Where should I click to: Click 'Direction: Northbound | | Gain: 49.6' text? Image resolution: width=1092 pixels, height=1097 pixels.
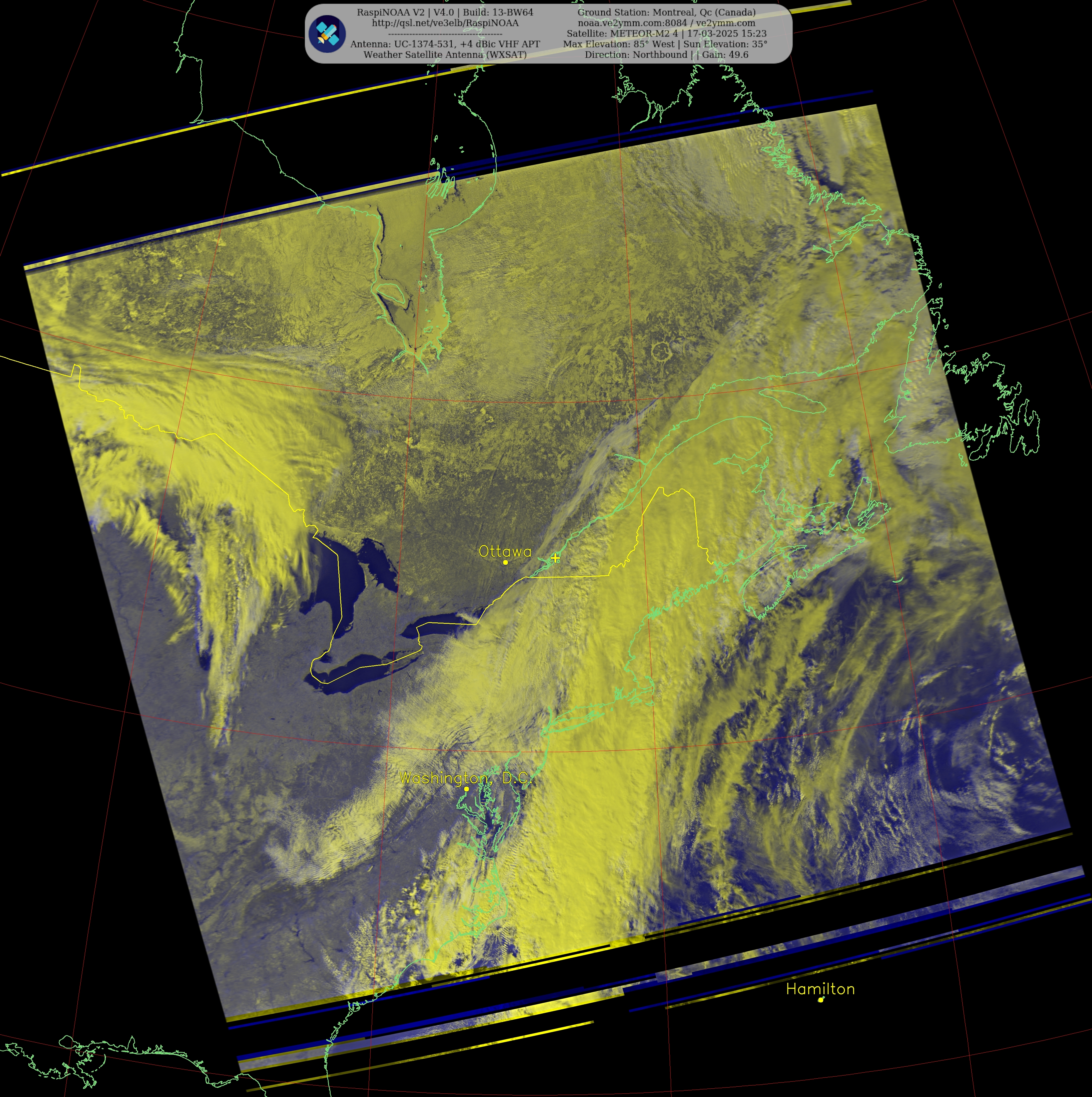(666, 55)
